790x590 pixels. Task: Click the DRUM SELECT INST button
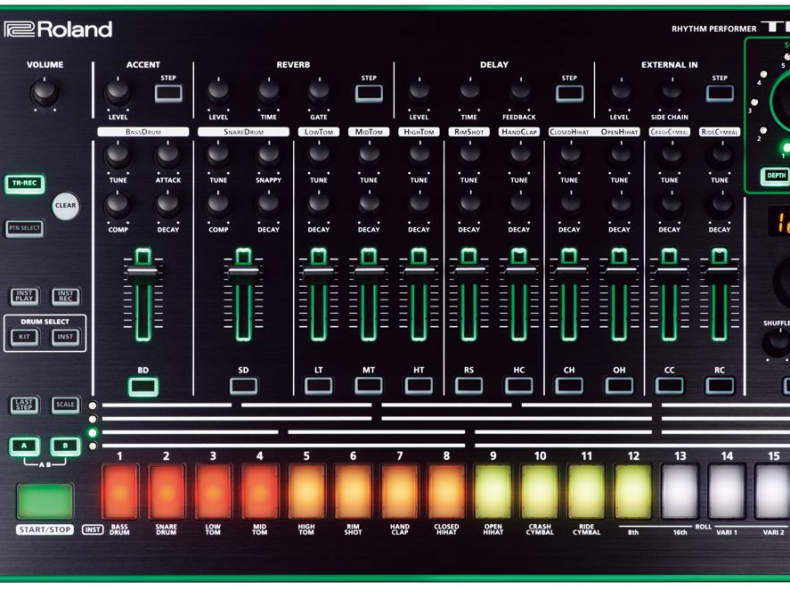(65, 337)
